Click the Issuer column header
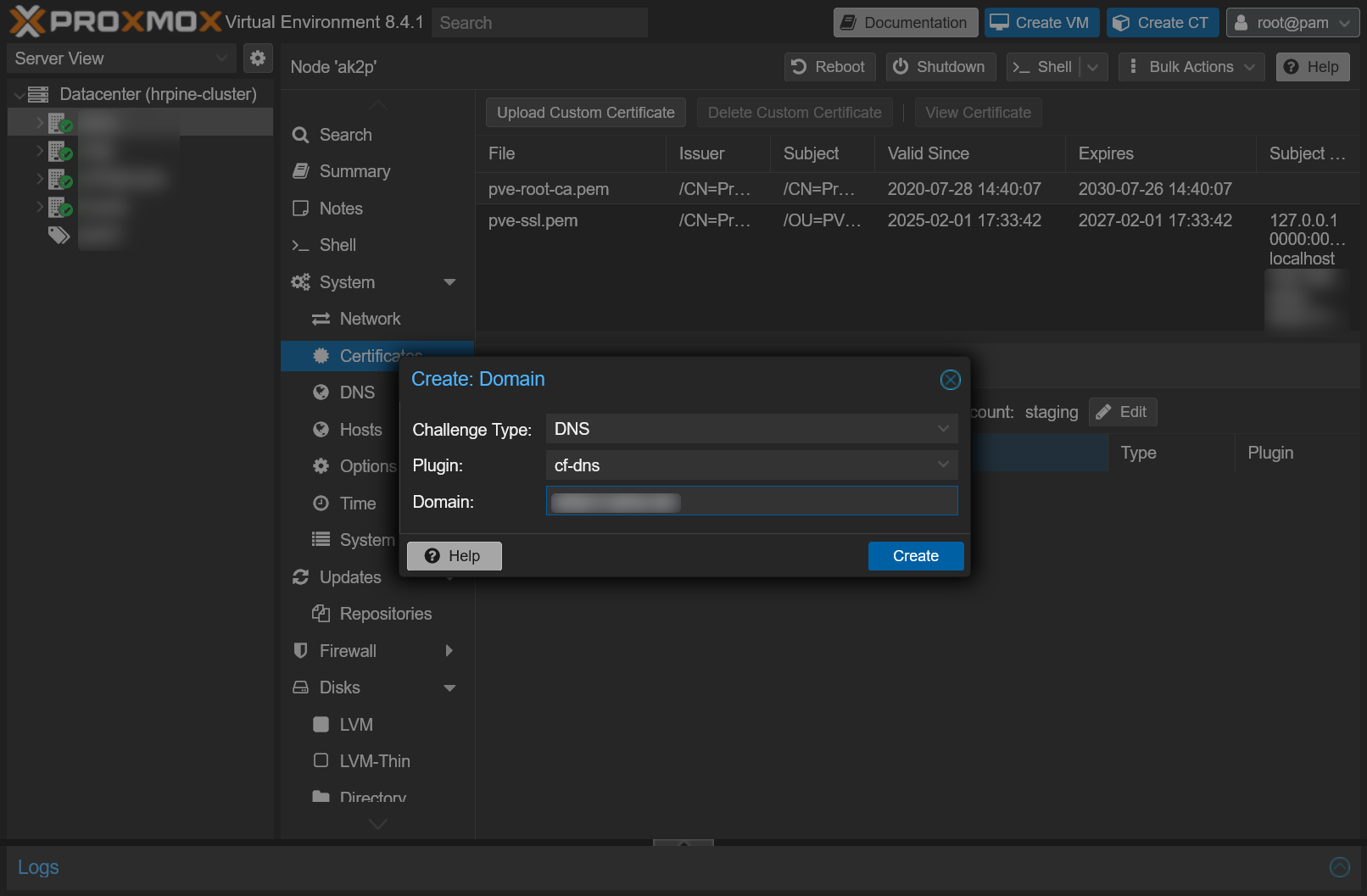This screenshot has height=896, width=1367. coord(718,153)
